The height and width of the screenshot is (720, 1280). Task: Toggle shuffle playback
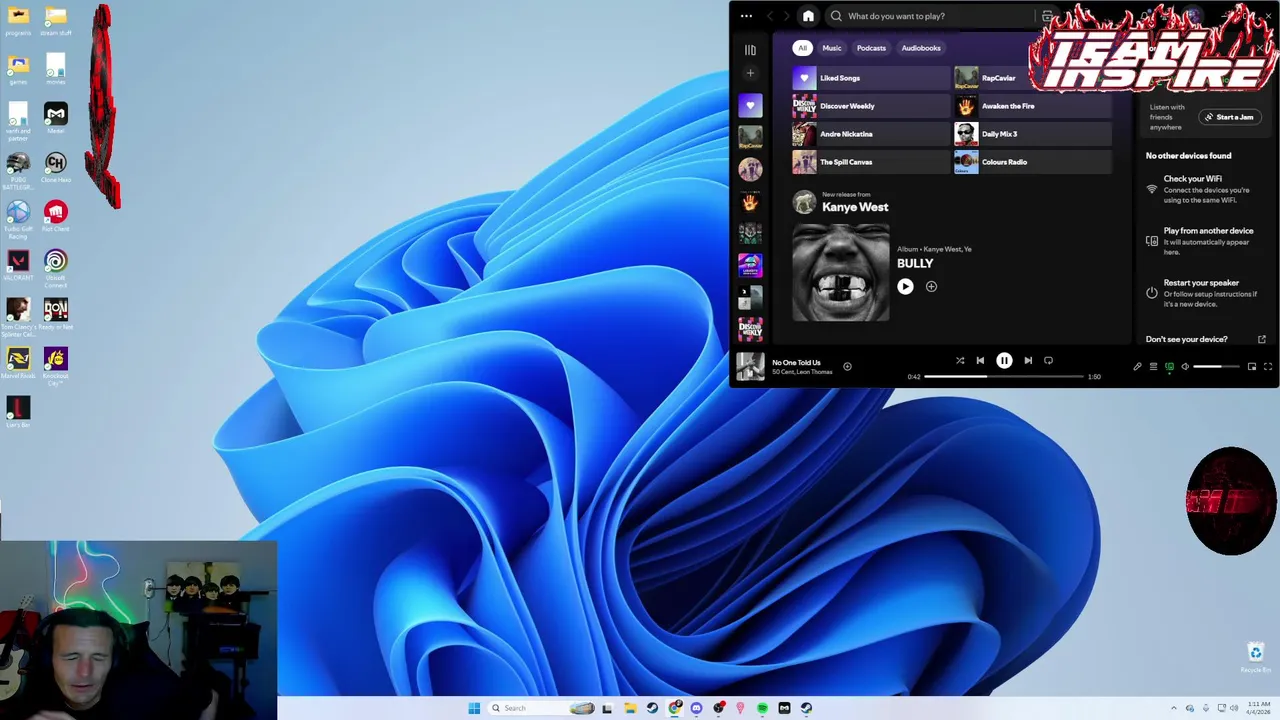(960, 360)
